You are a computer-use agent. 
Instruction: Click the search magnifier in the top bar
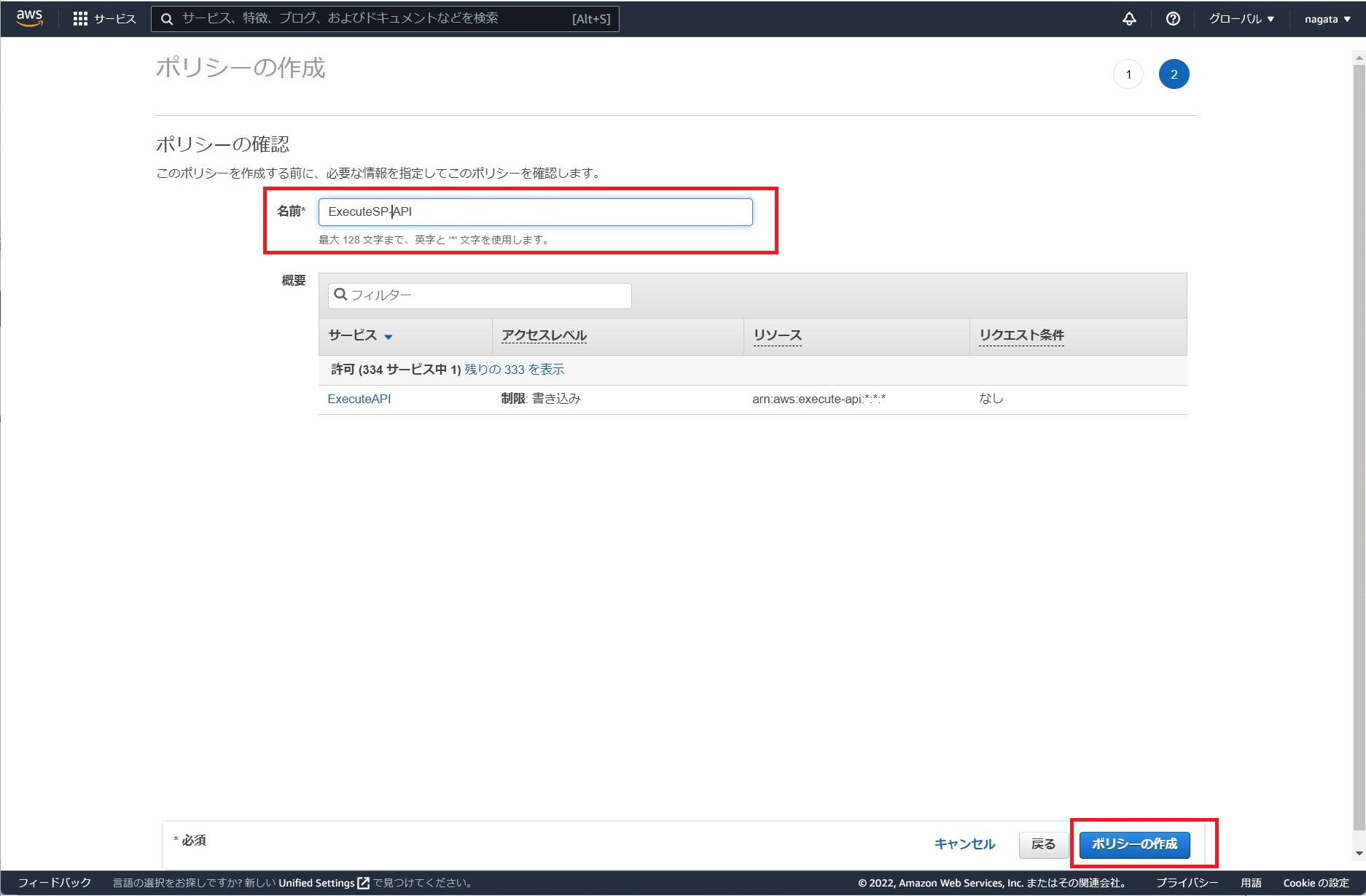[166, 18]
